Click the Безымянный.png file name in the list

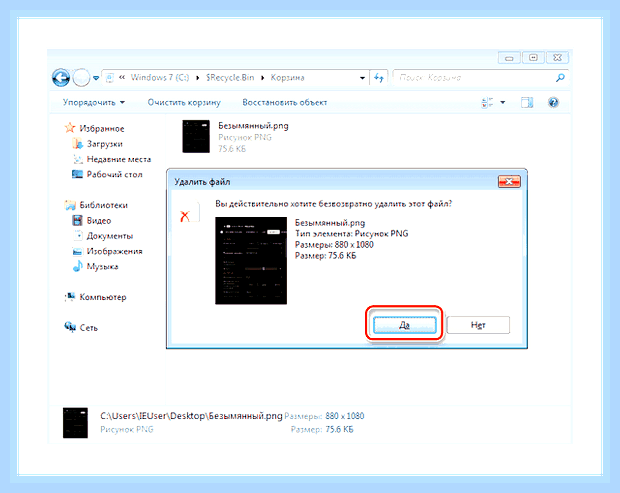[253, 126]
